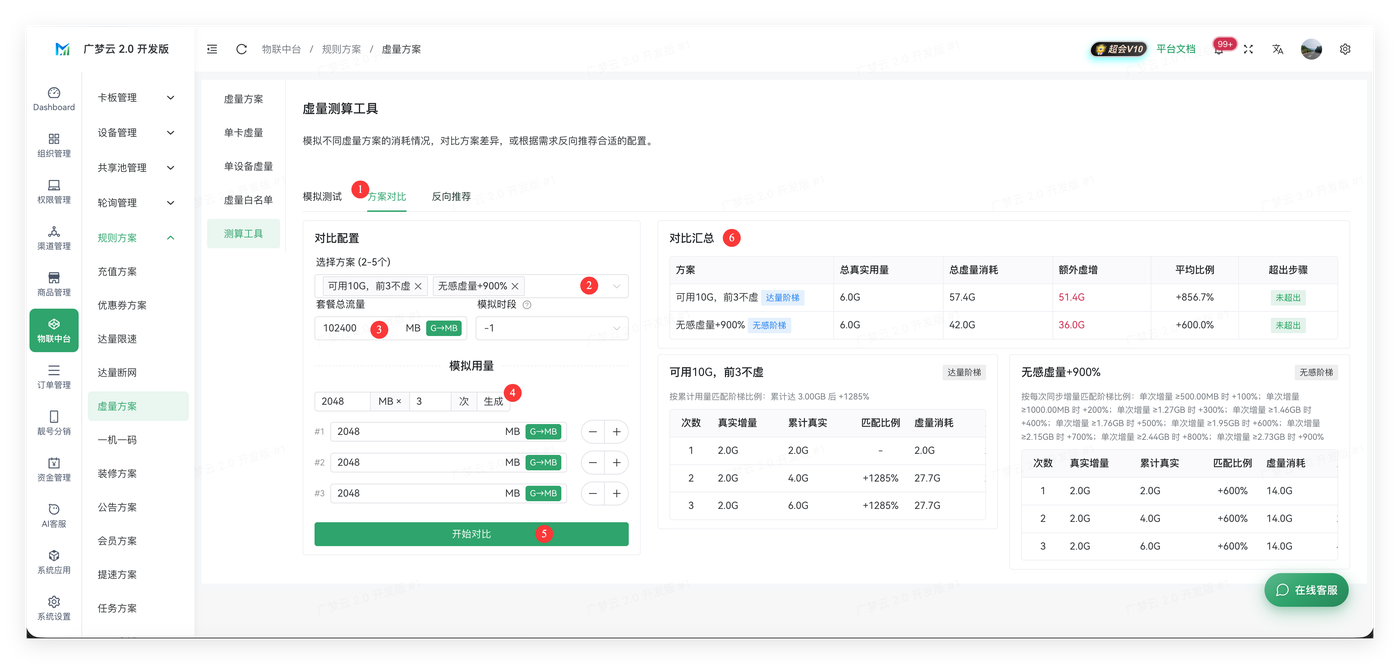
Task: Switch to the 模拟测试 tab
Action: [322, 197]
